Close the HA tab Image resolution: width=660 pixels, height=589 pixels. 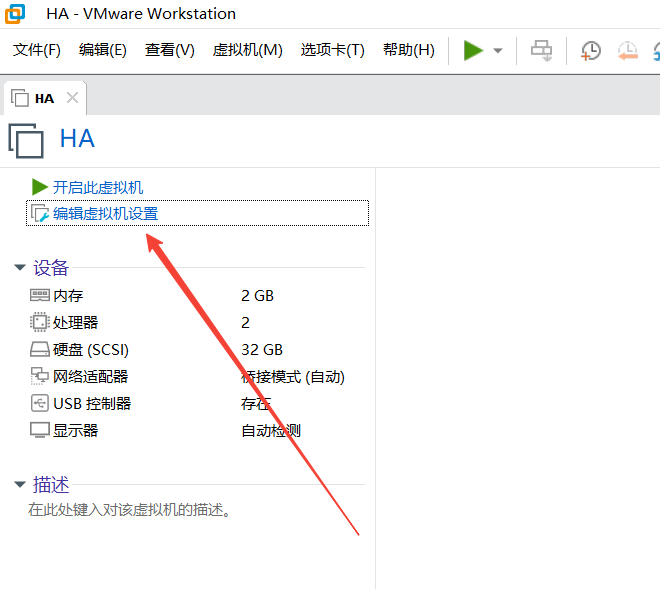(72, 98)
